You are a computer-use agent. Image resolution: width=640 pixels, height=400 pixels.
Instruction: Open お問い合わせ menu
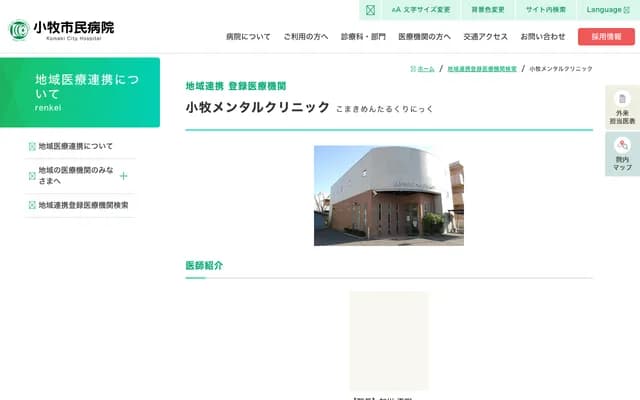(543, 37)
